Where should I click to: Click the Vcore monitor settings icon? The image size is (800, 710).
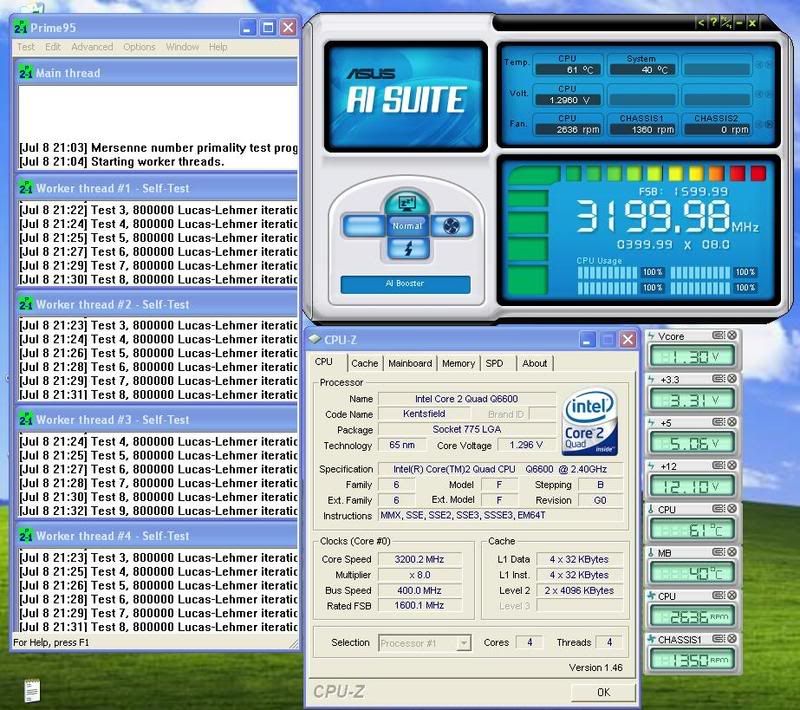pyautogui.click(x=718, y=335)
